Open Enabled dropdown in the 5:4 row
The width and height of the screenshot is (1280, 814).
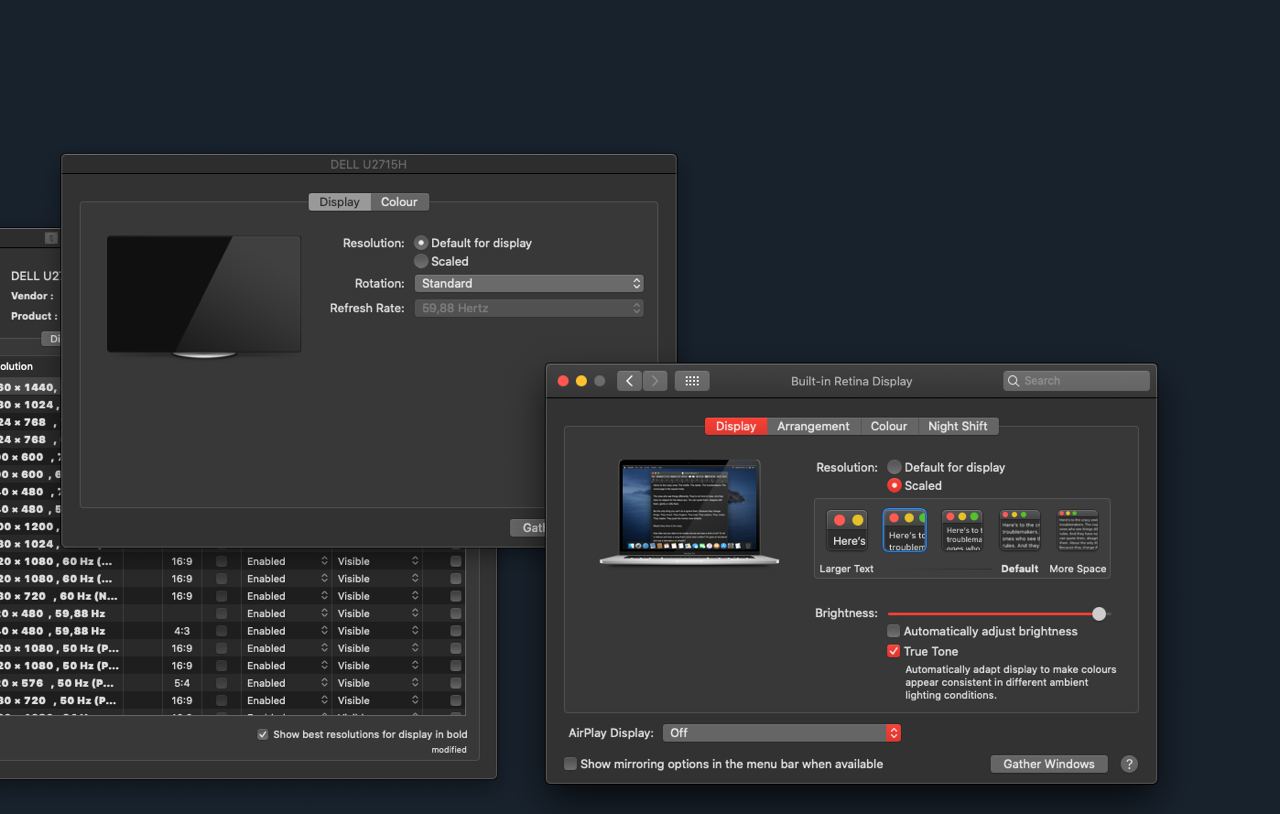coord(287,683)
